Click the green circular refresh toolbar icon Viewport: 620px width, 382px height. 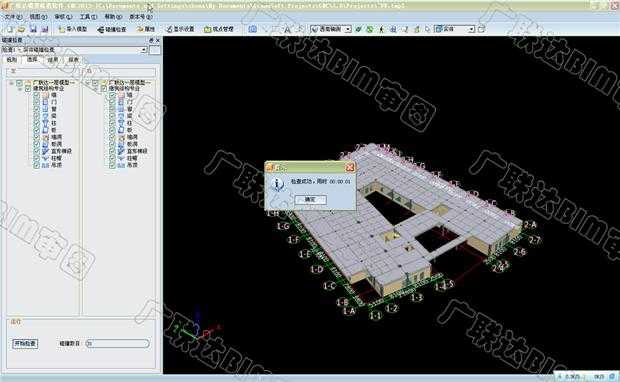tap(370, 29)
